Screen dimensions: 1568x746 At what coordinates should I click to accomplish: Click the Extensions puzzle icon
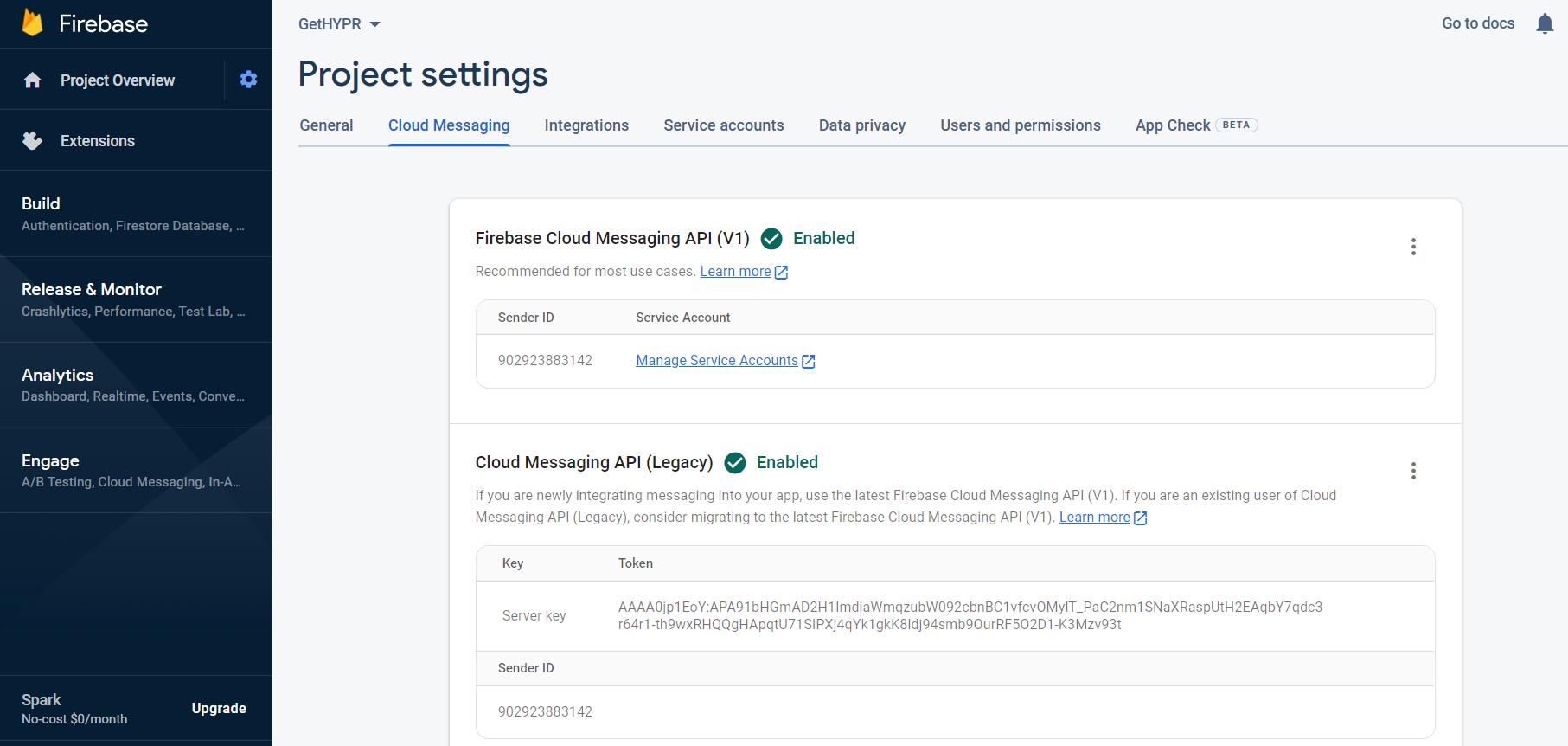[33, 140]
